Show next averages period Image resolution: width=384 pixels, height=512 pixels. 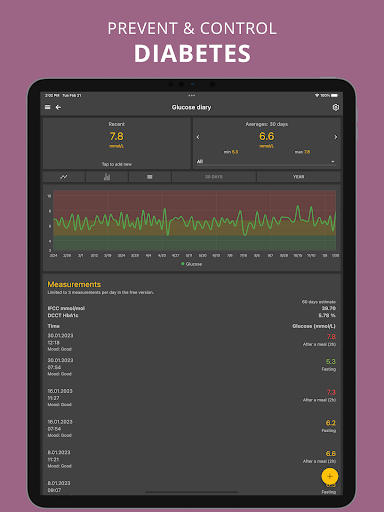coord(336,137)
